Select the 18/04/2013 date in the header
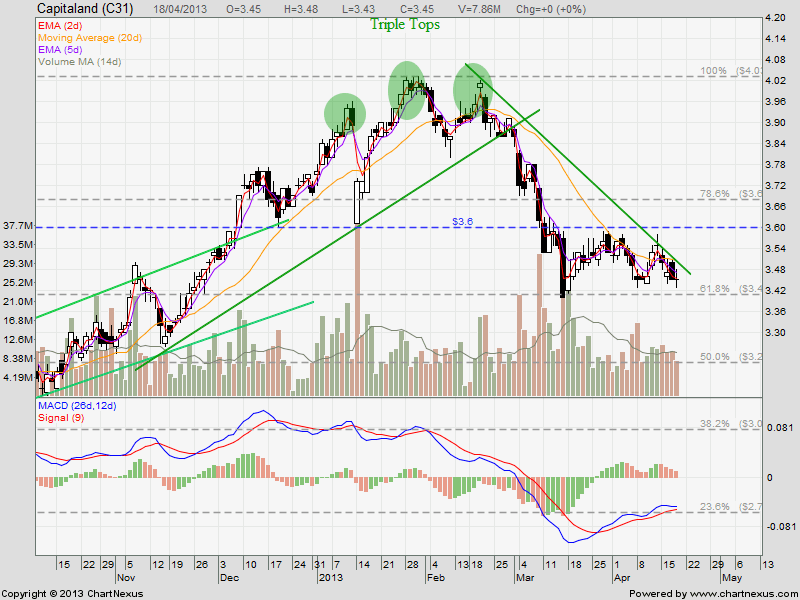The width and height of the screenshot is (800, 600). pyautogui.click(x=181, y=9)
